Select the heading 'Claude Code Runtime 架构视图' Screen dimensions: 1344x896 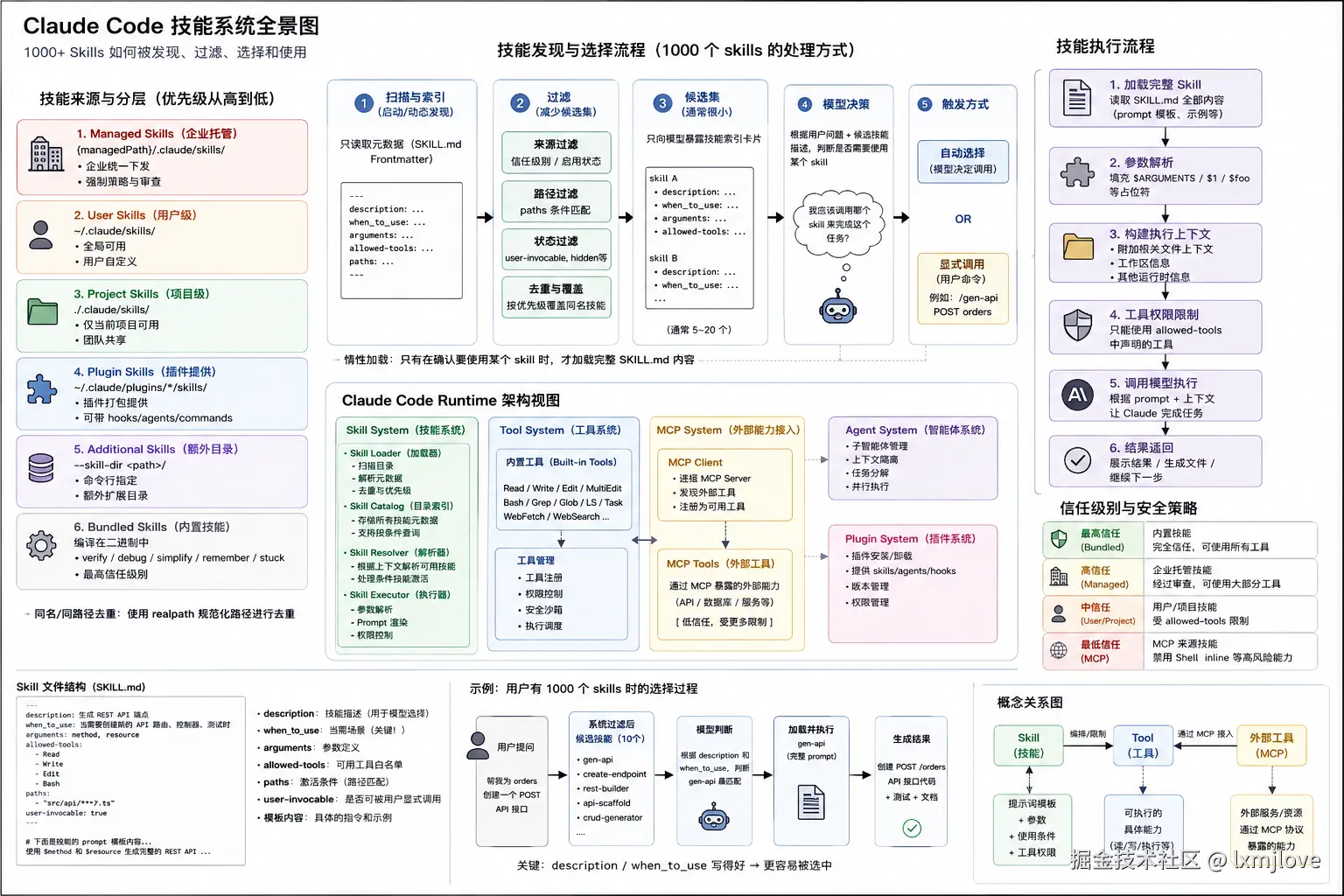pyautogui.click(x=451, y=401)
